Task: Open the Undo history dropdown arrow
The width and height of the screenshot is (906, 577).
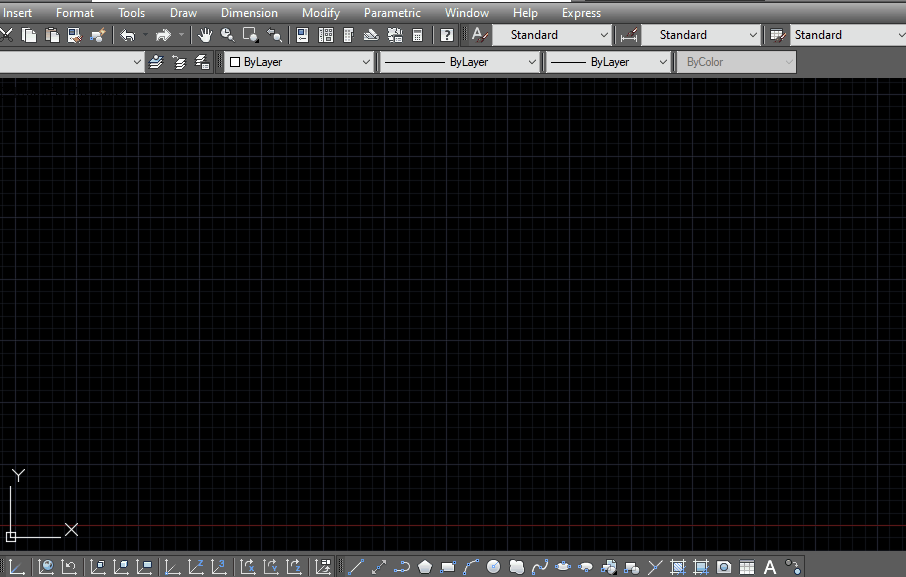Action: [146, 35]
